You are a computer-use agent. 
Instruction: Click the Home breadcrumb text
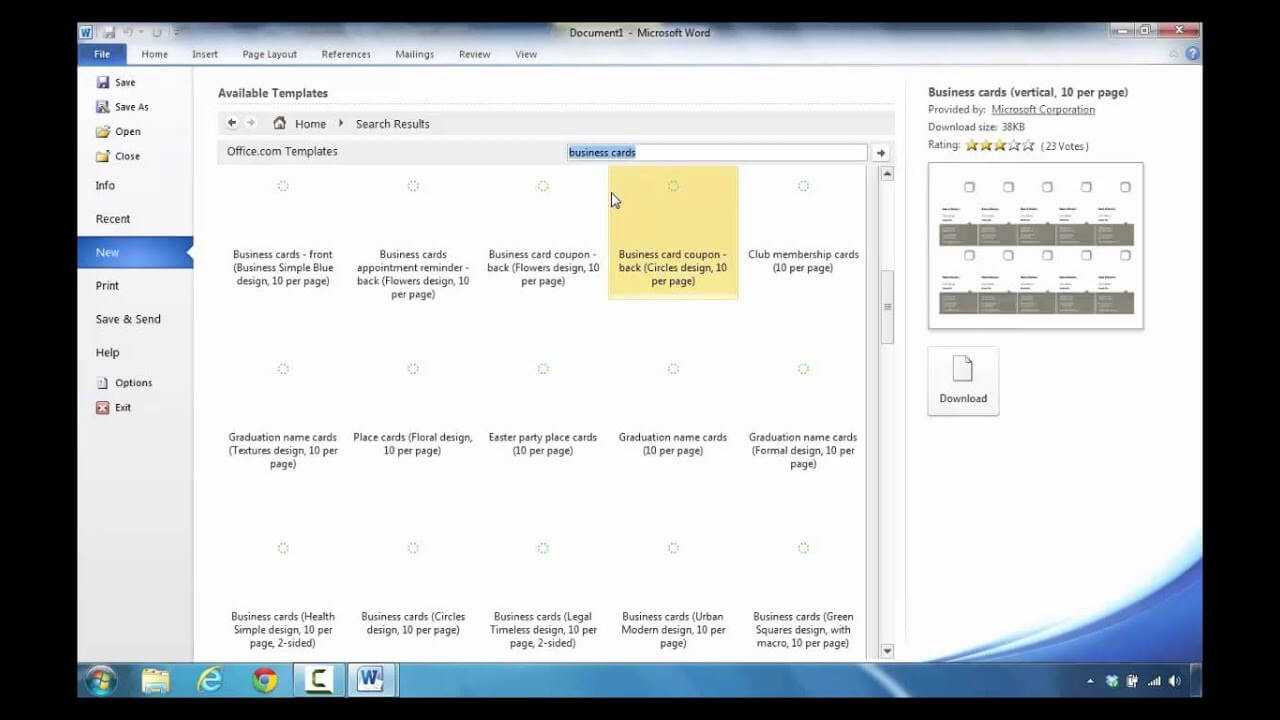coord(310,124)
